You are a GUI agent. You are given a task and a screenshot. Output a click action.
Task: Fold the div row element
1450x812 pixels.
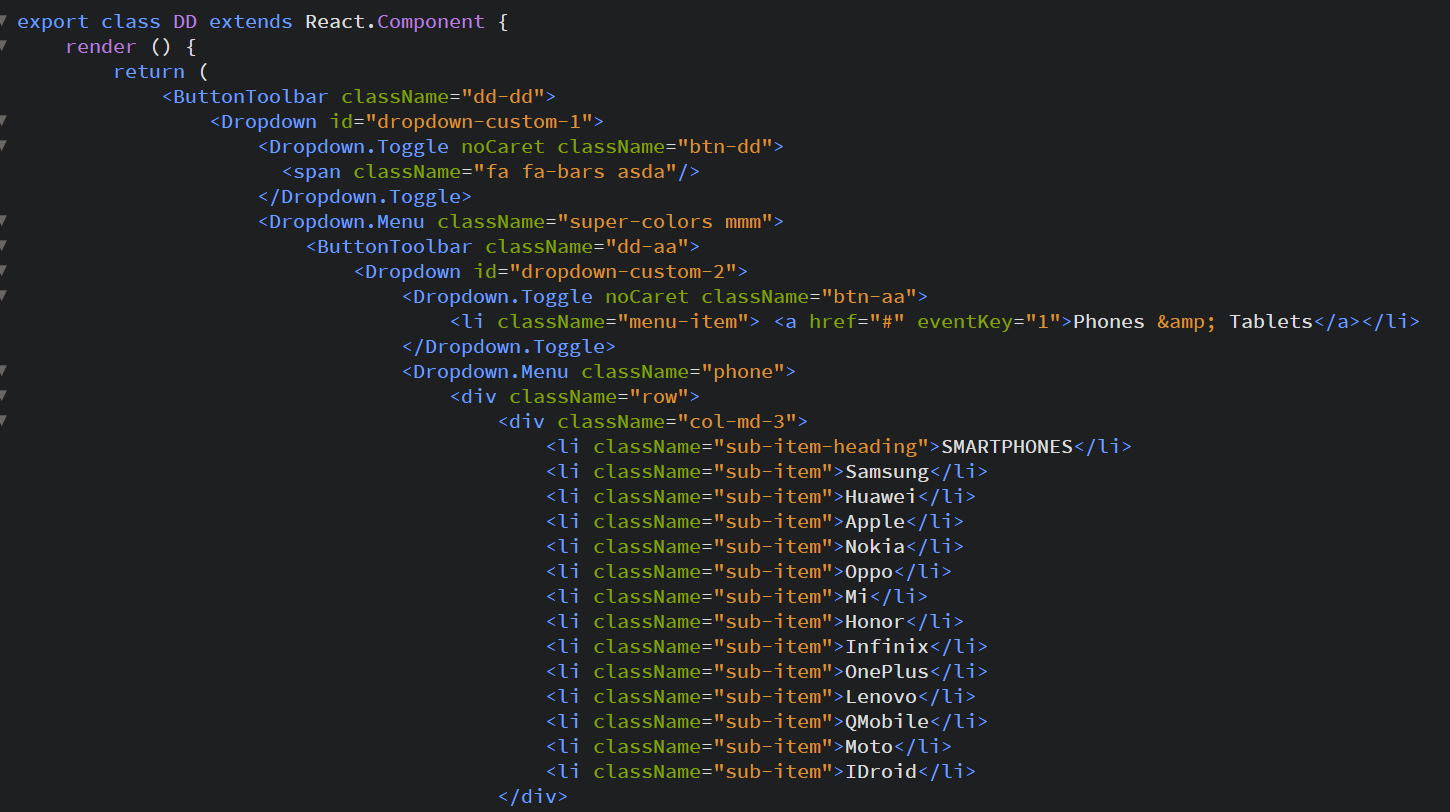(x=6, y=395)
